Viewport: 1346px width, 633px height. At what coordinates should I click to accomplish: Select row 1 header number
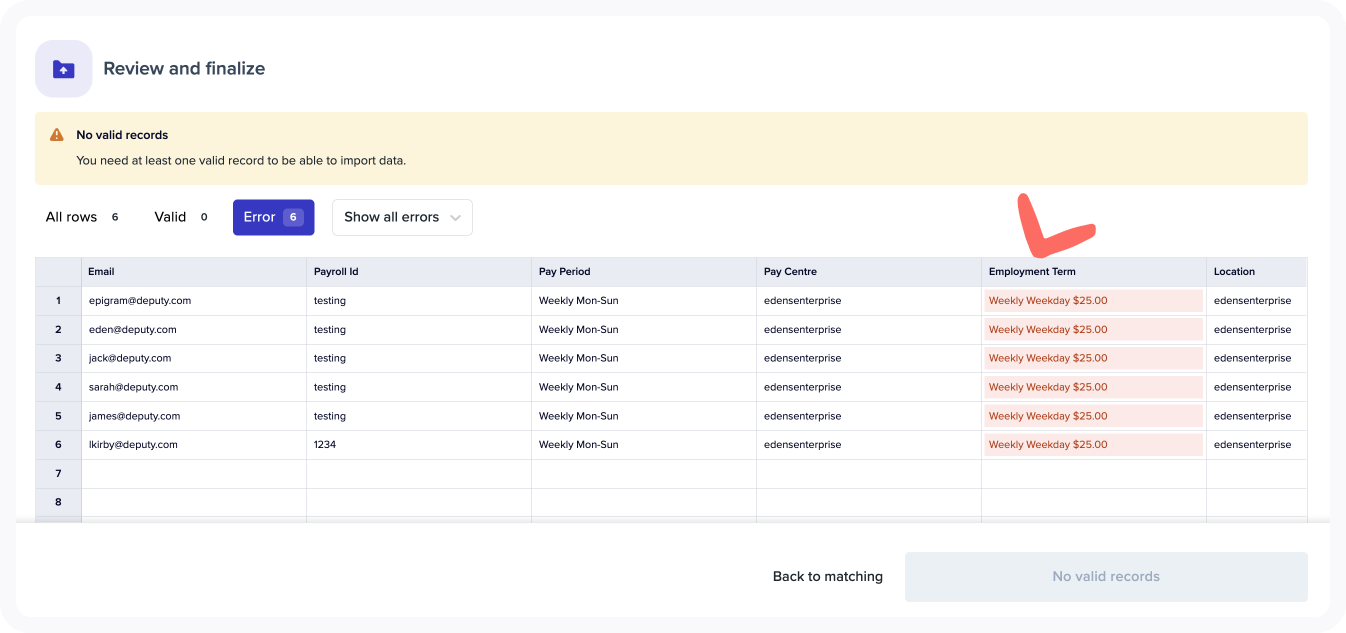point(58,301)
